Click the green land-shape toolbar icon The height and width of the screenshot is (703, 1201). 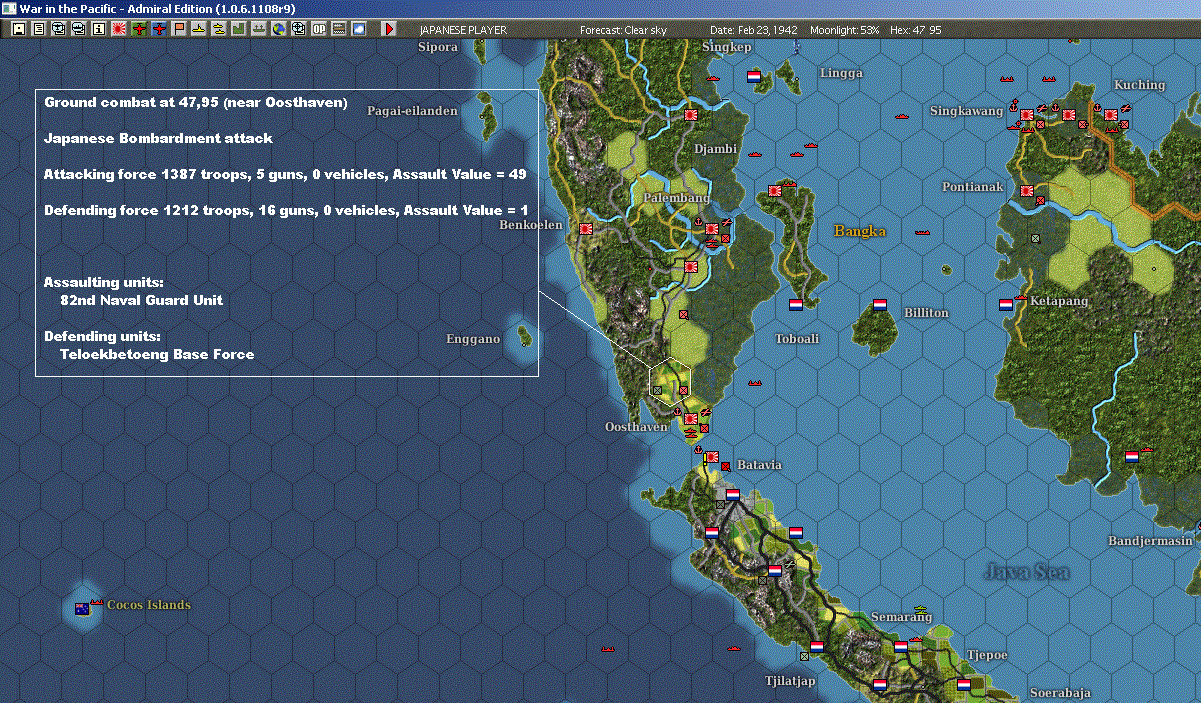point(240,29)
